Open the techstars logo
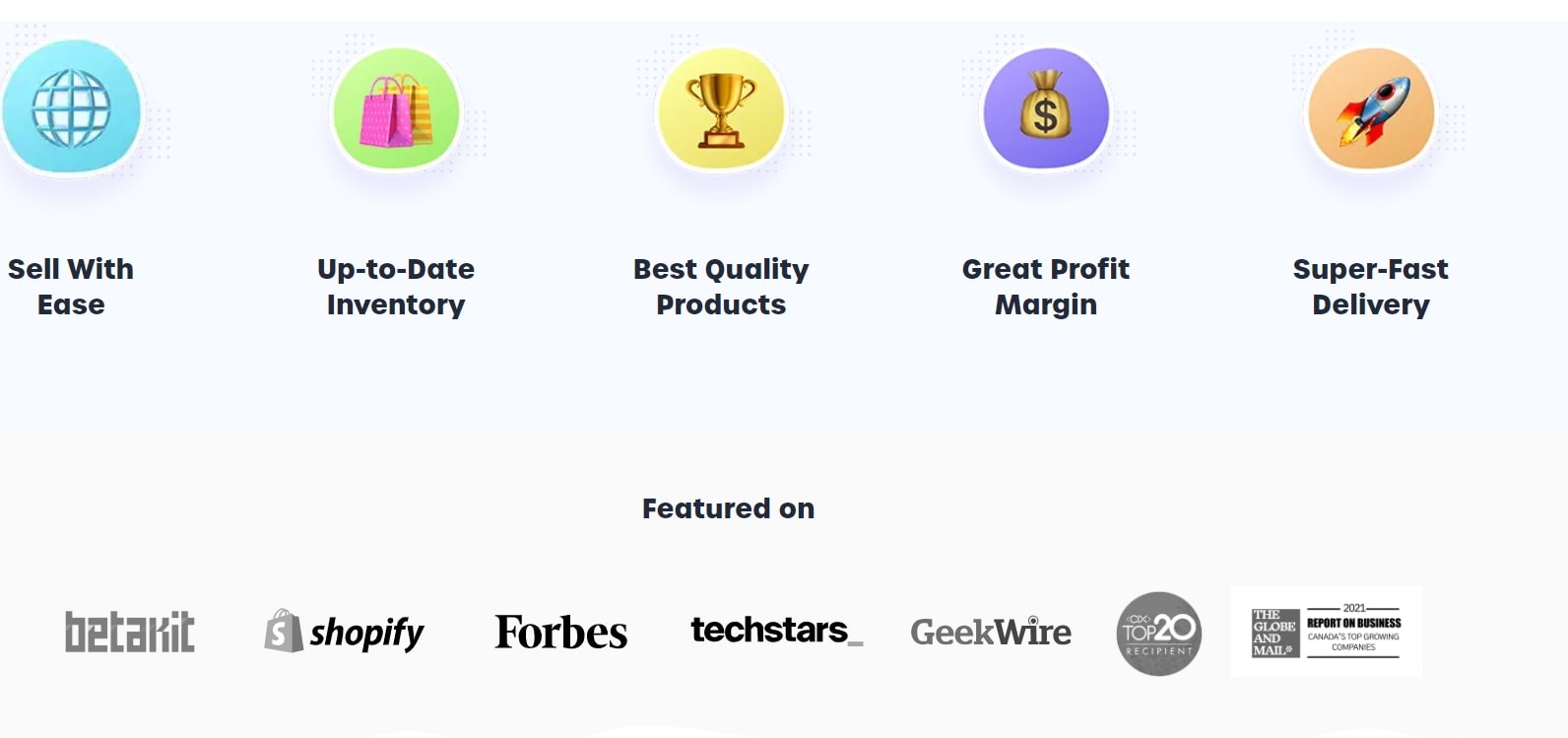 [776, 630]
